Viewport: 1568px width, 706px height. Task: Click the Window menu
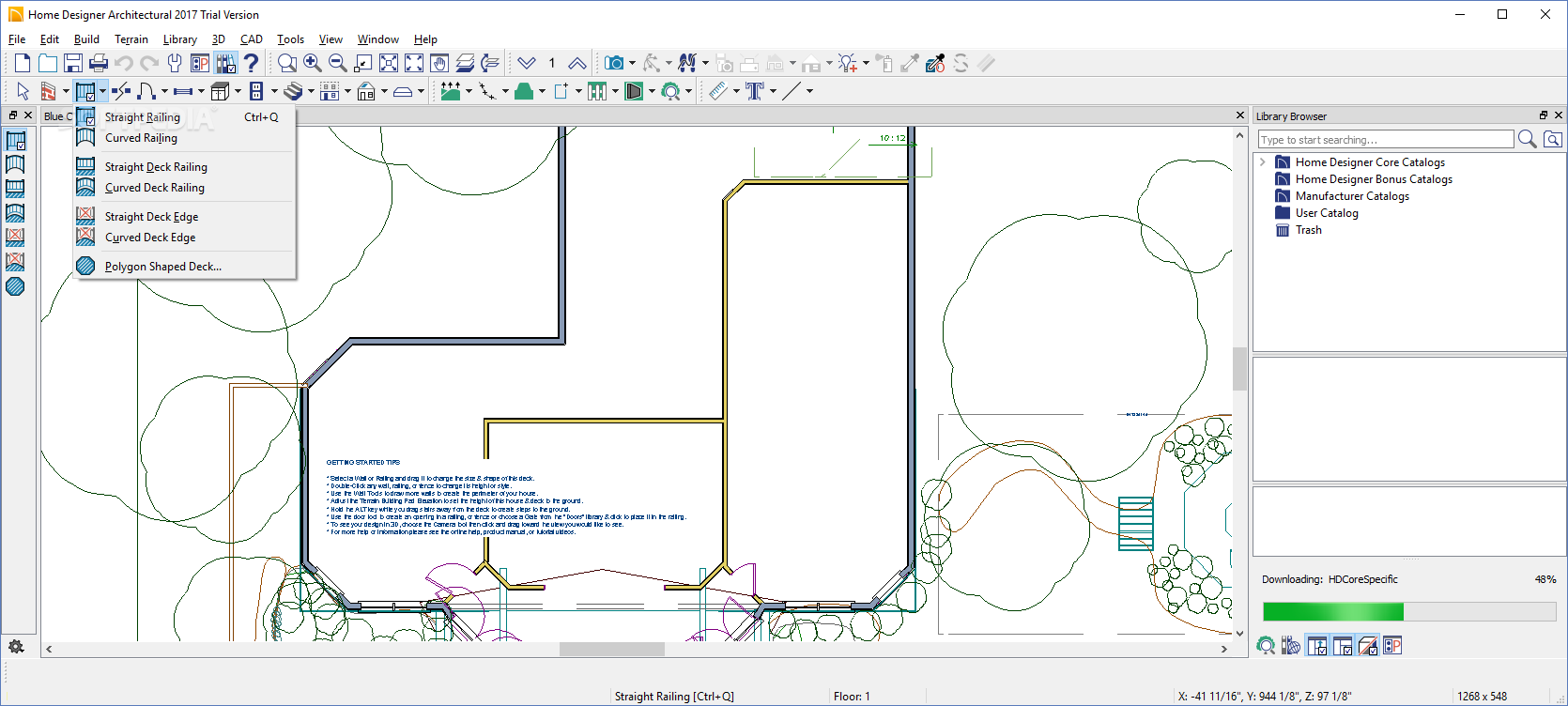[378, 39]
